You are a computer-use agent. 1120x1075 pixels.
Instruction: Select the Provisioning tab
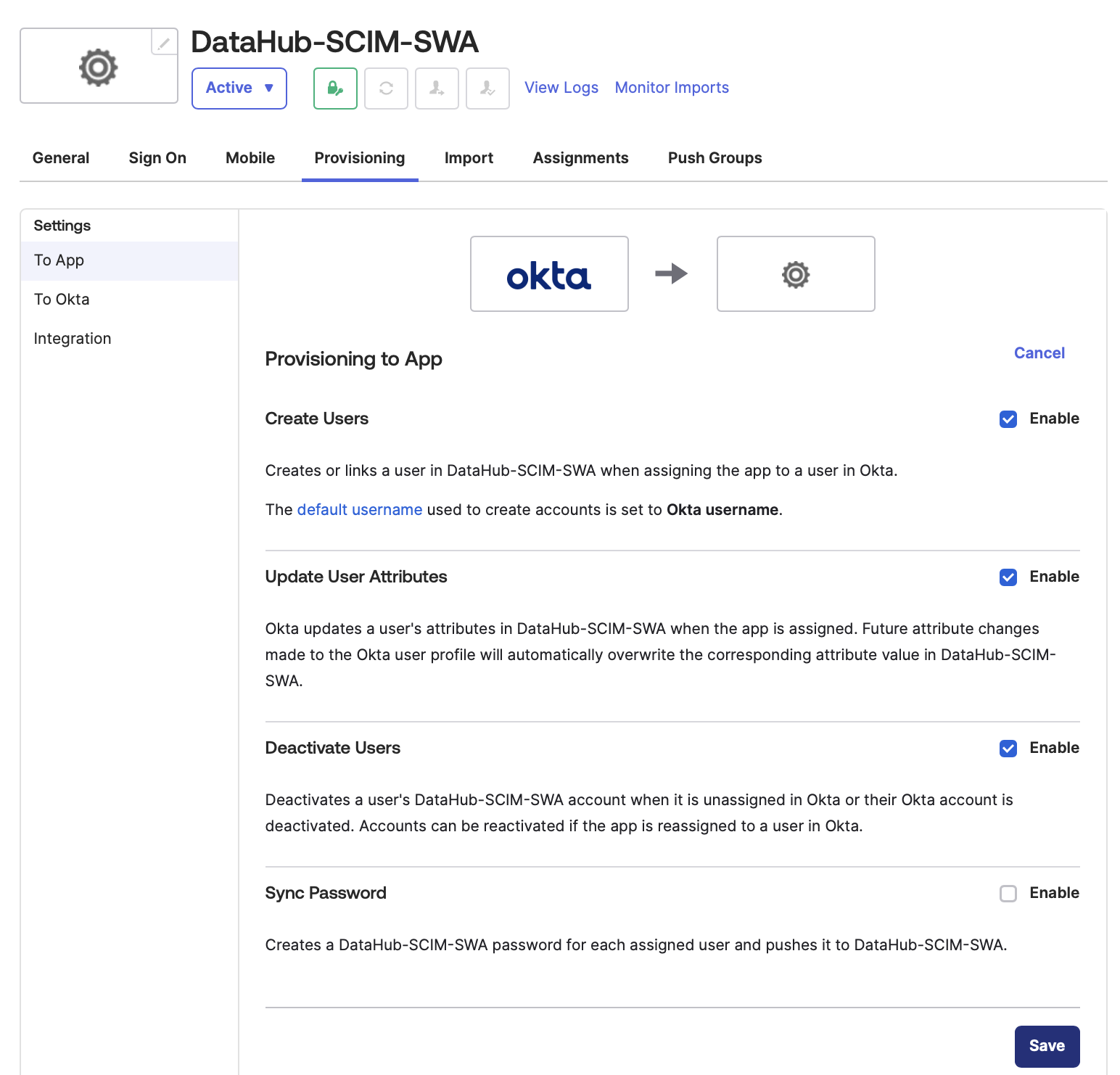point(360,158)
